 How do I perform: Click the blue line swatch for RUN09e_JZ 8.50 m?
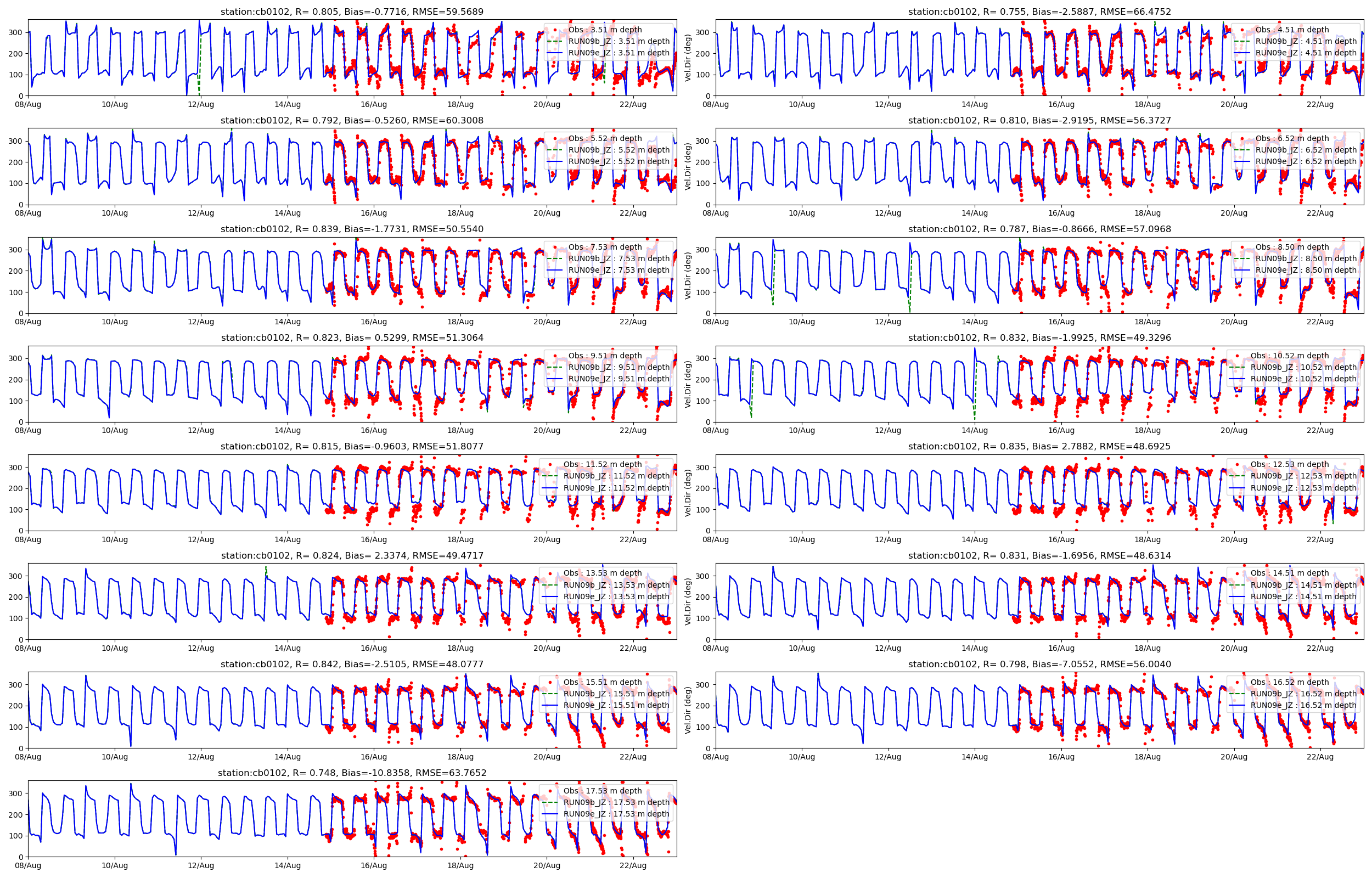point(1241,270)
